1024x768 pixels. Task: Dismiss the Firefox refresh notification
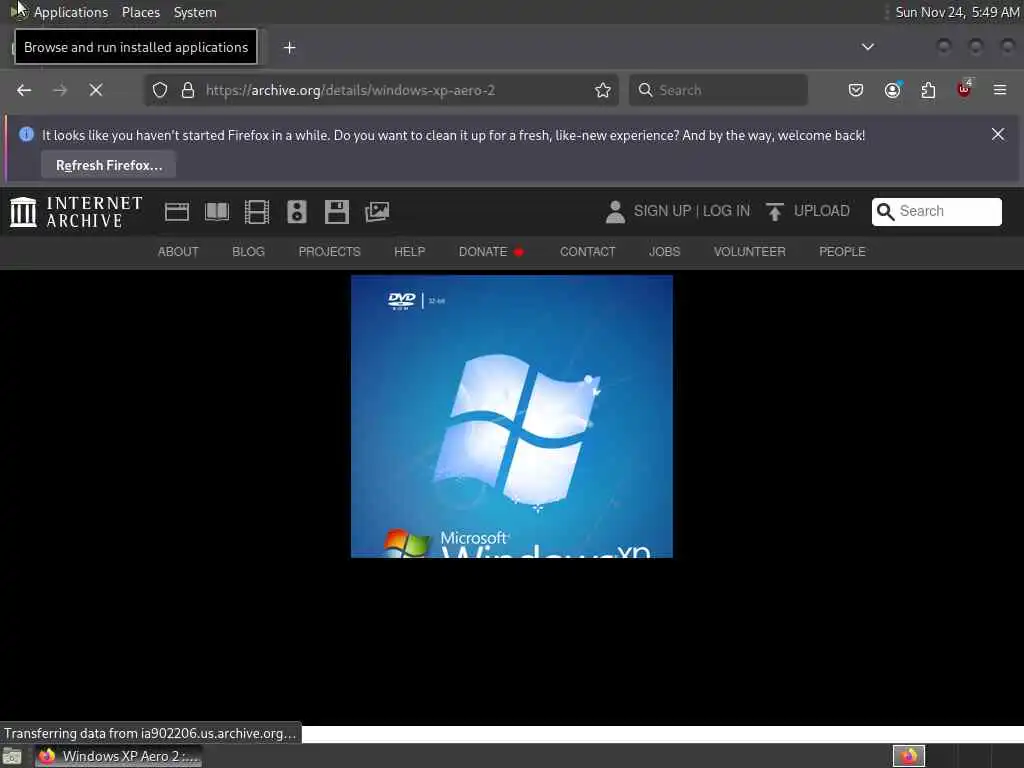998,134
